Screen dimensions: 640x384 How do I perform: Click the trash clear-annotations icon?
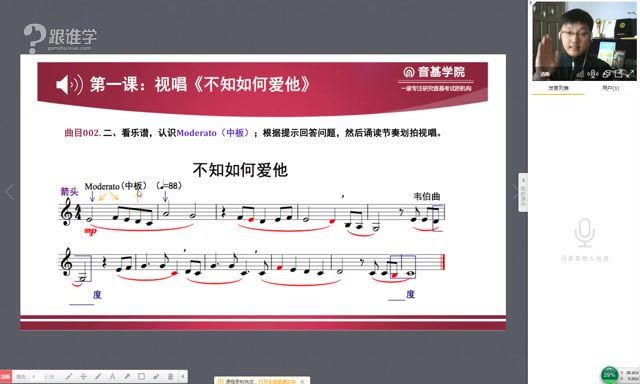pyautogui.click(x=170, y=376)
